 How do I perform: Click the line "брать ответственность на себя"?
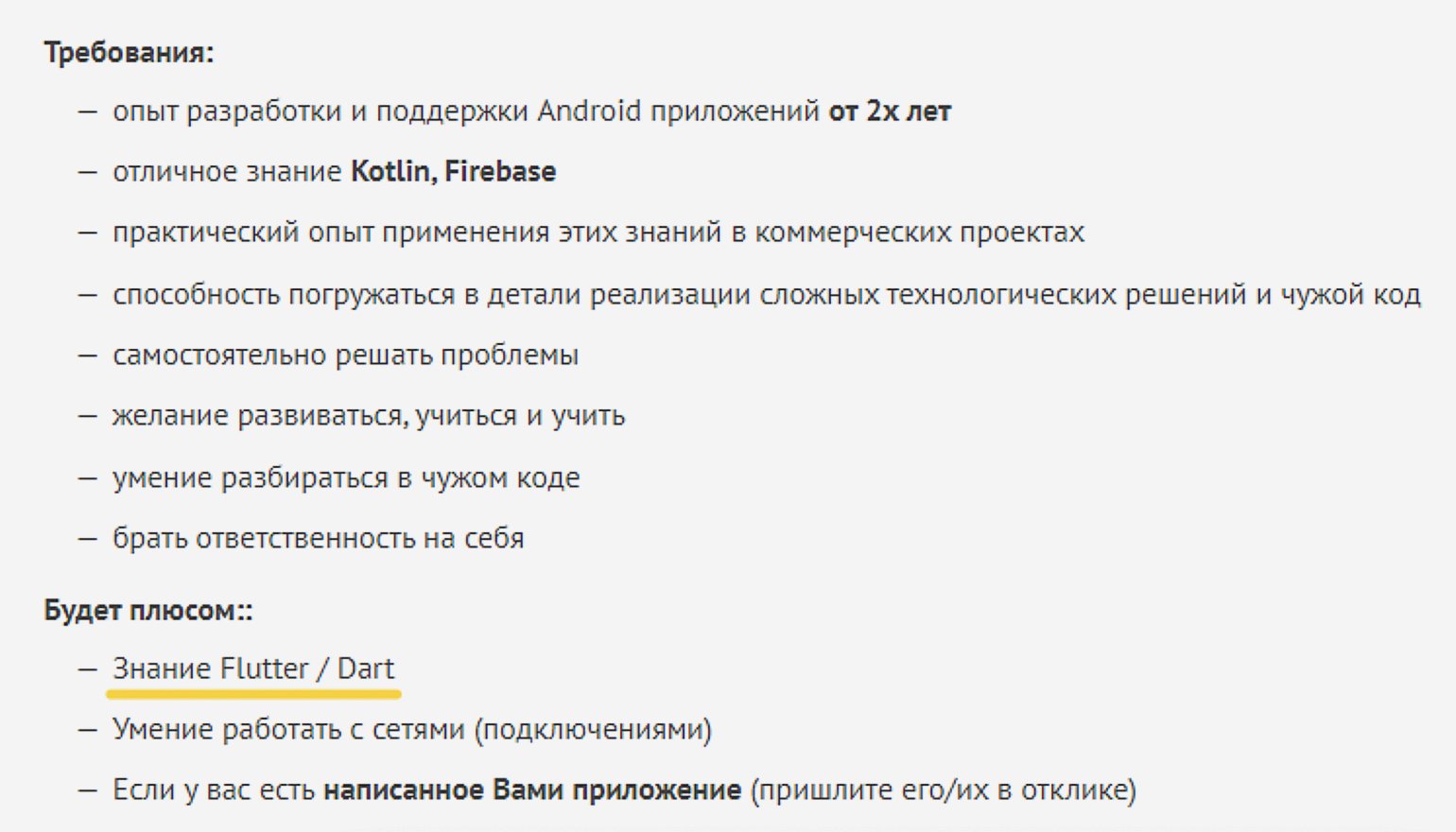click(318, 538)
